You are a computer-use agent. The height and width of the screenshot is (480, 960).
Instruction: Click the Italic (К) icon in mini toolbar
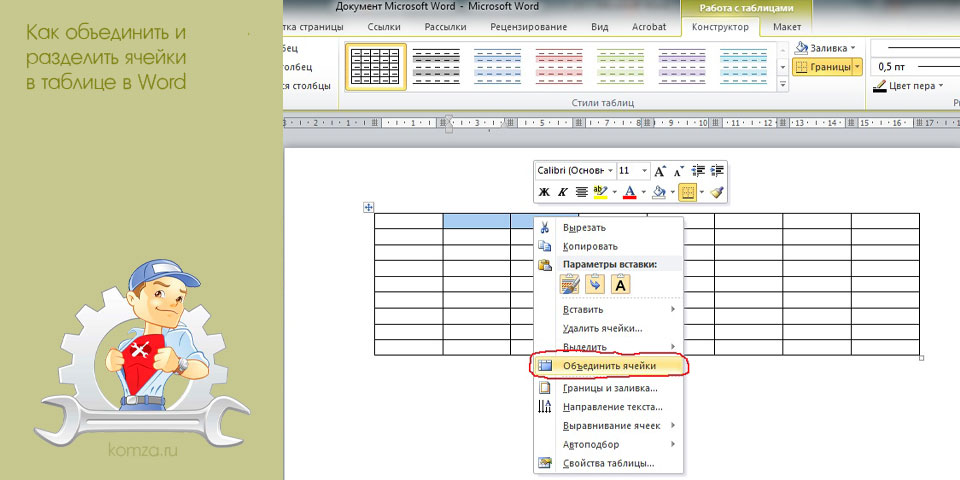coord(563,192)
